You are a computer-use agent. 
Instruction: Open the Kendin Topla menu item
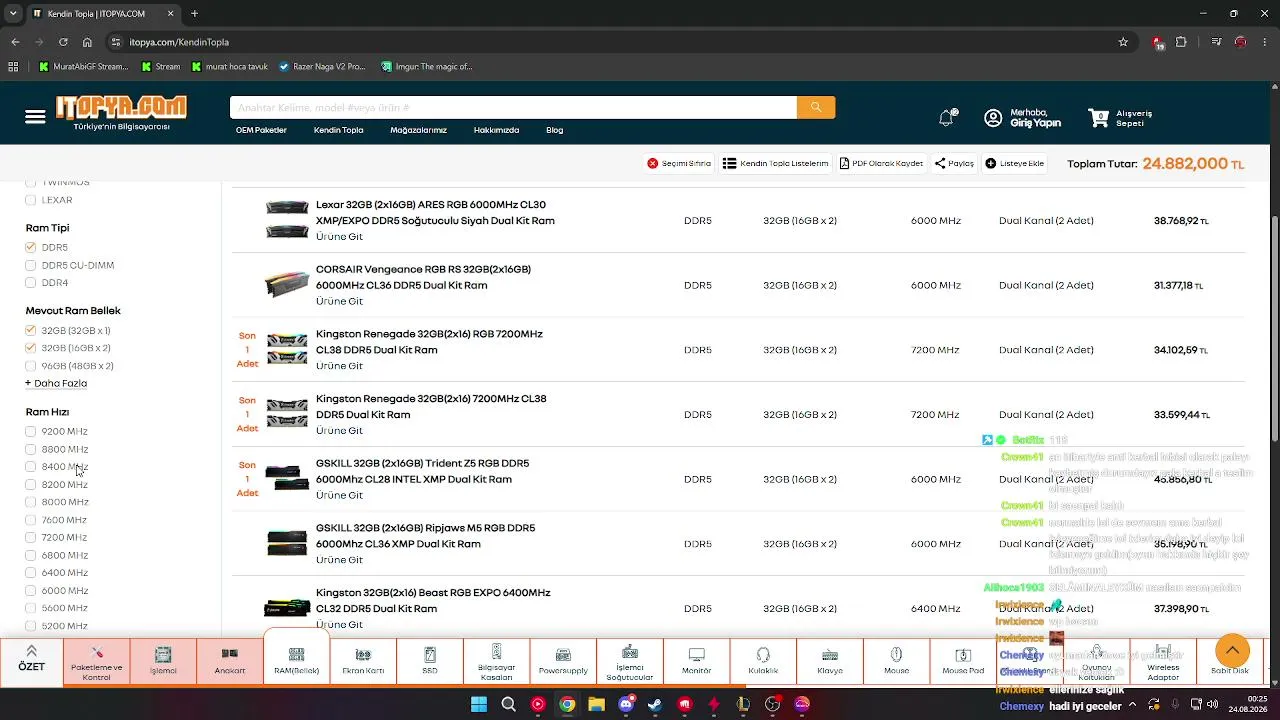pos(338,130)
